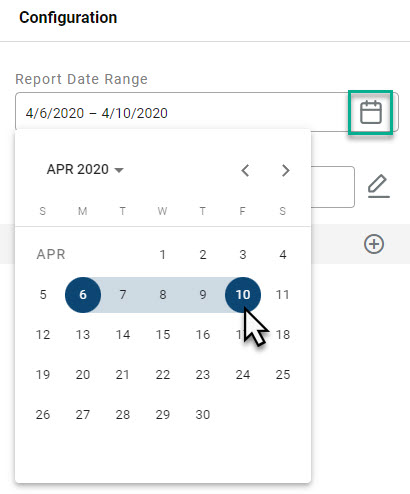Select April 4 date

pyautogui.click(x=283, y=255)
